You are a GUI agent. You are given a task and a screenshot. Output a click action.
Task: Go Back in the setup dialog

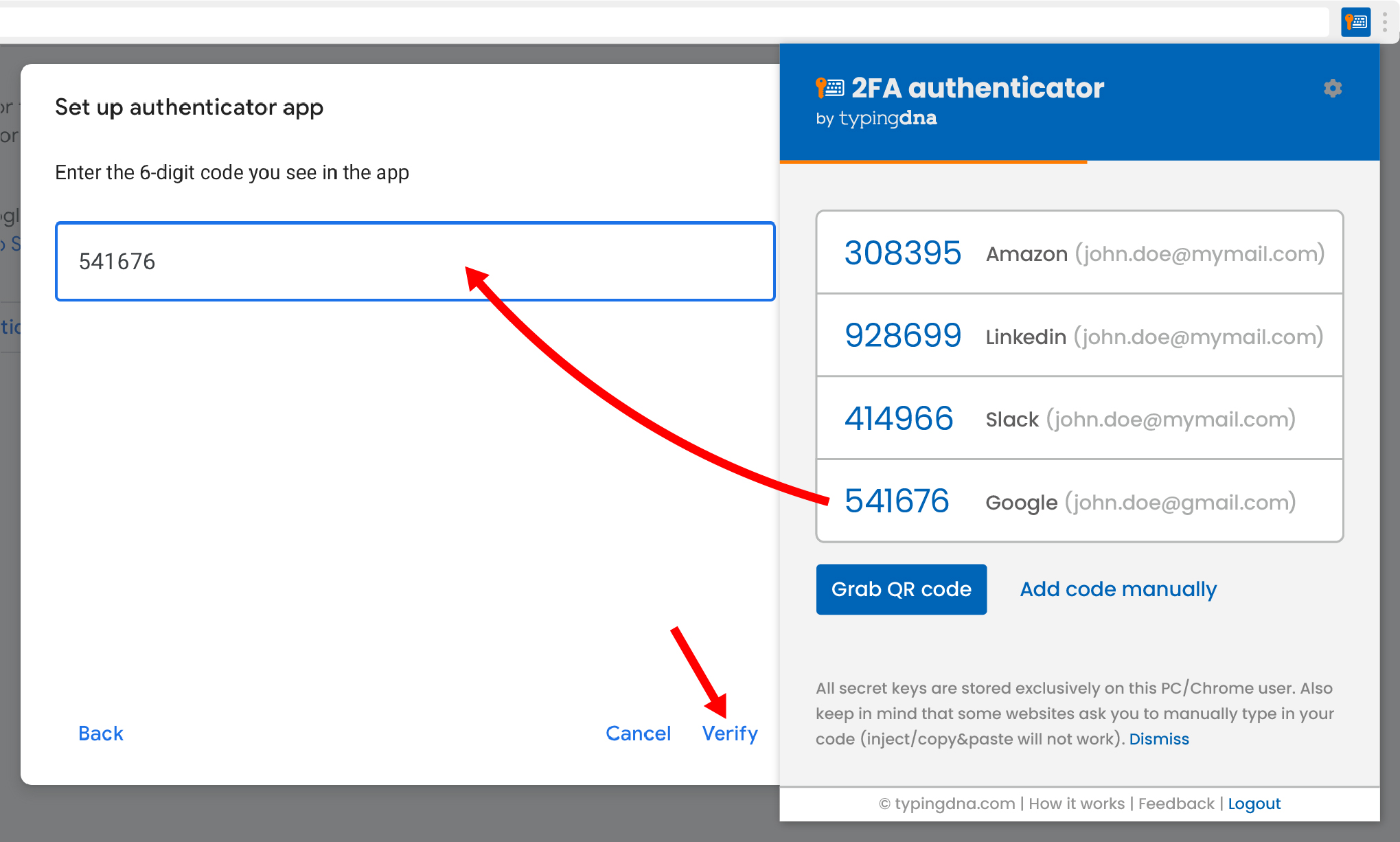point(101,733)
